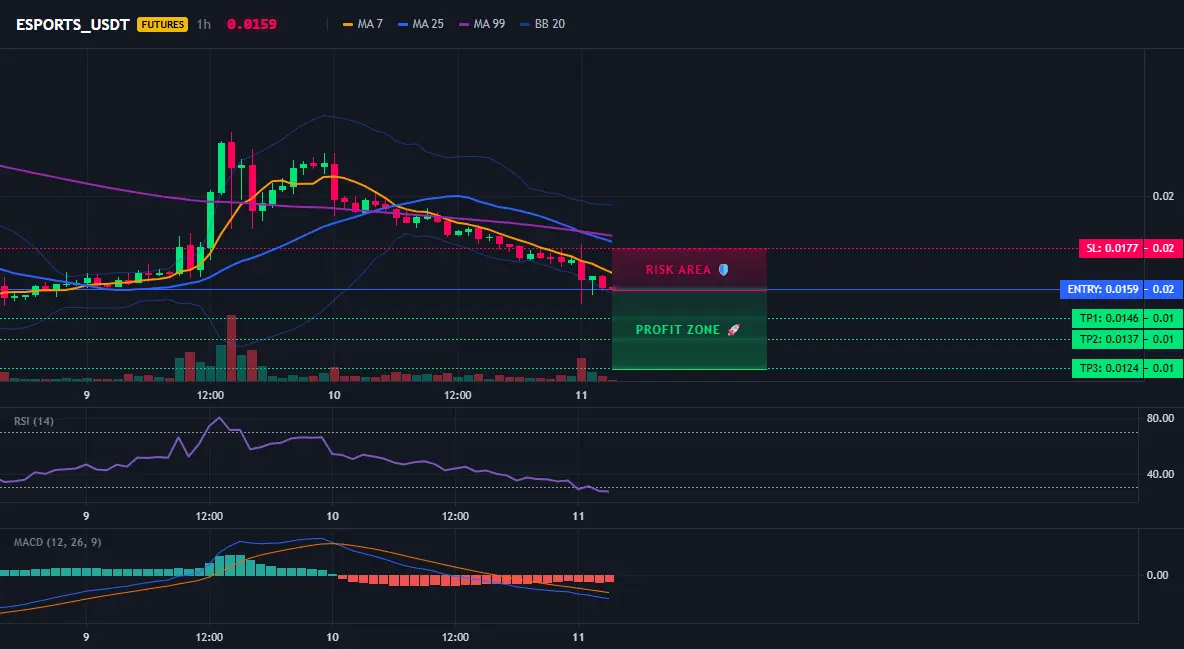Screen dimensions: 1184x649
Task: Toggle the MA 99 legend entry
Action: [x=482, y=24]
